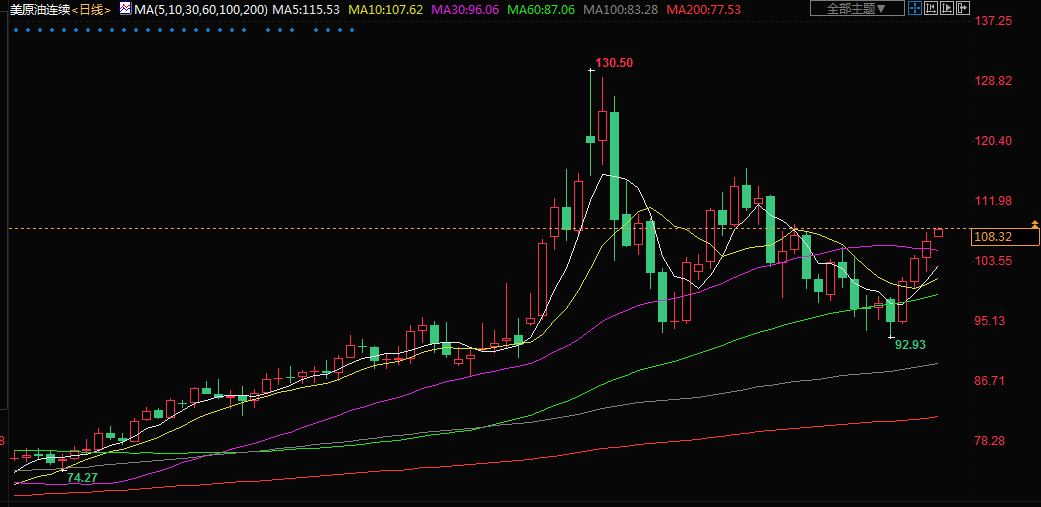Select the 美原油连续 instrument title
Viewport: 1041px width, 507px height.
[40, 9]
